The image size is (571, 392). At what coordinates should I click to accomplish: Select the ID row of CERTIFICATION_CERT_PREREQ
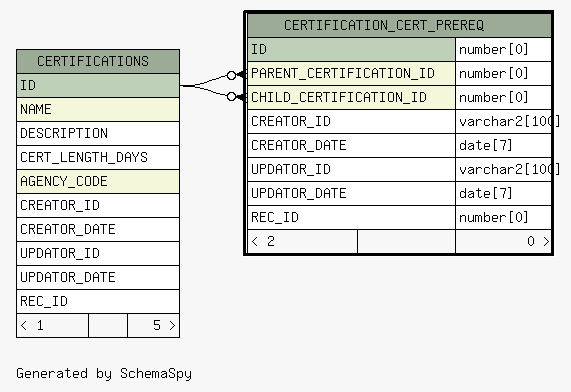[399, 50]
